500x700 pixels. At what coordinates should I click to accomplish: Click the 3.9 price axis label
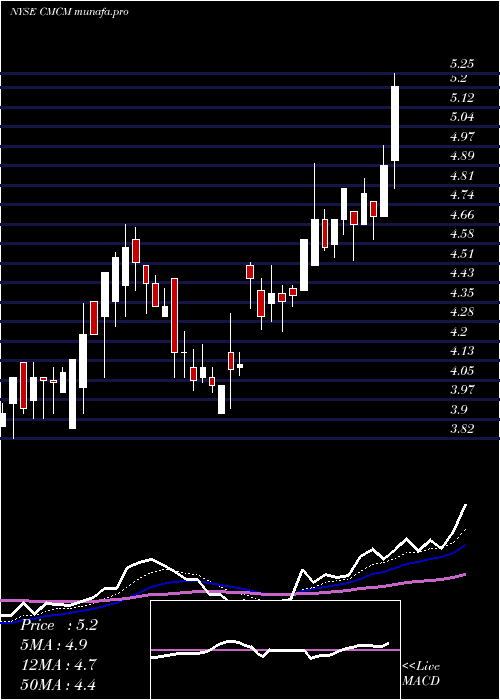tap(458, 409)
